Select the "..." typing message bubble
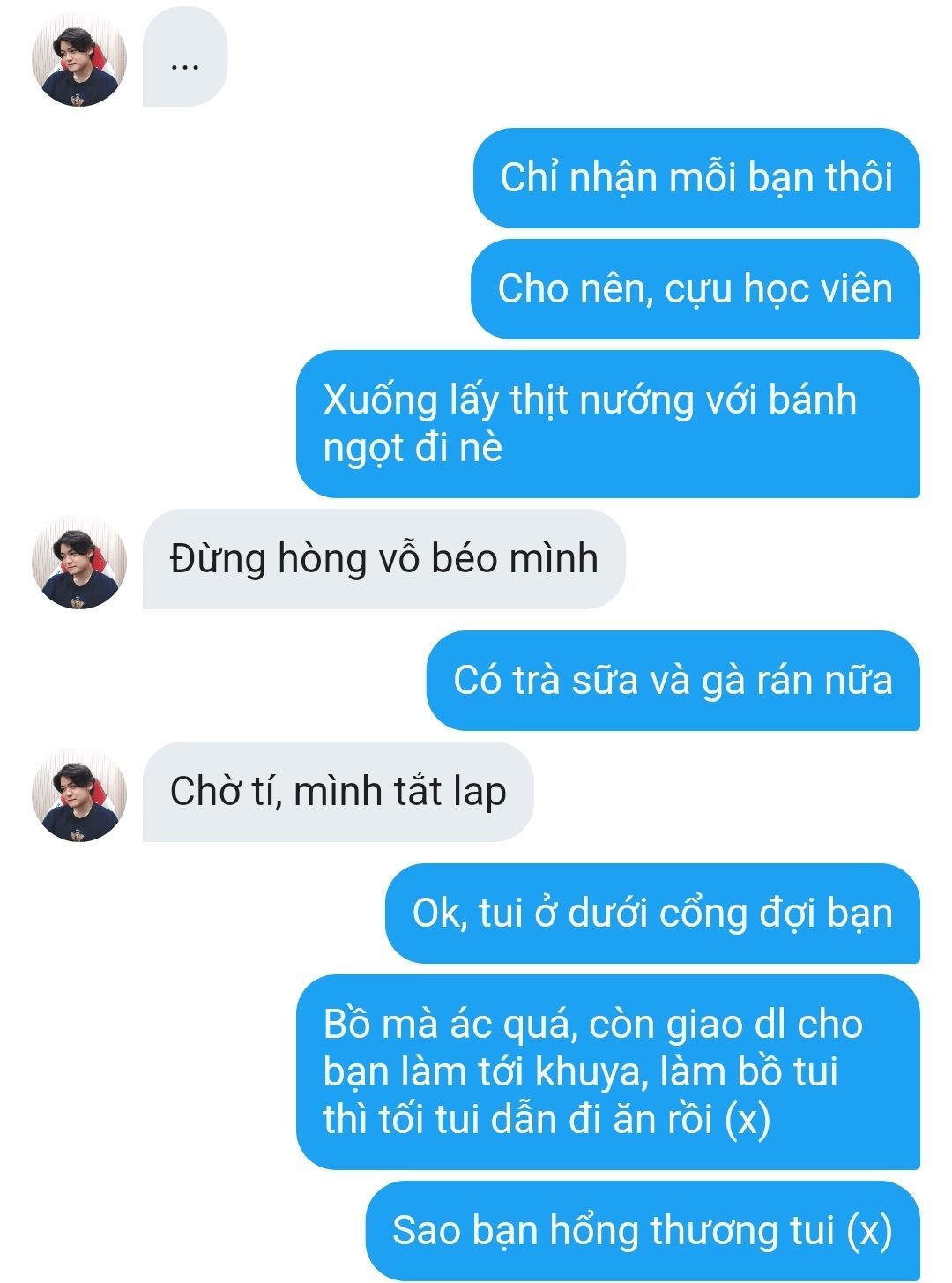This screenshot has height=1283, width=952. (x=185, y=56)
